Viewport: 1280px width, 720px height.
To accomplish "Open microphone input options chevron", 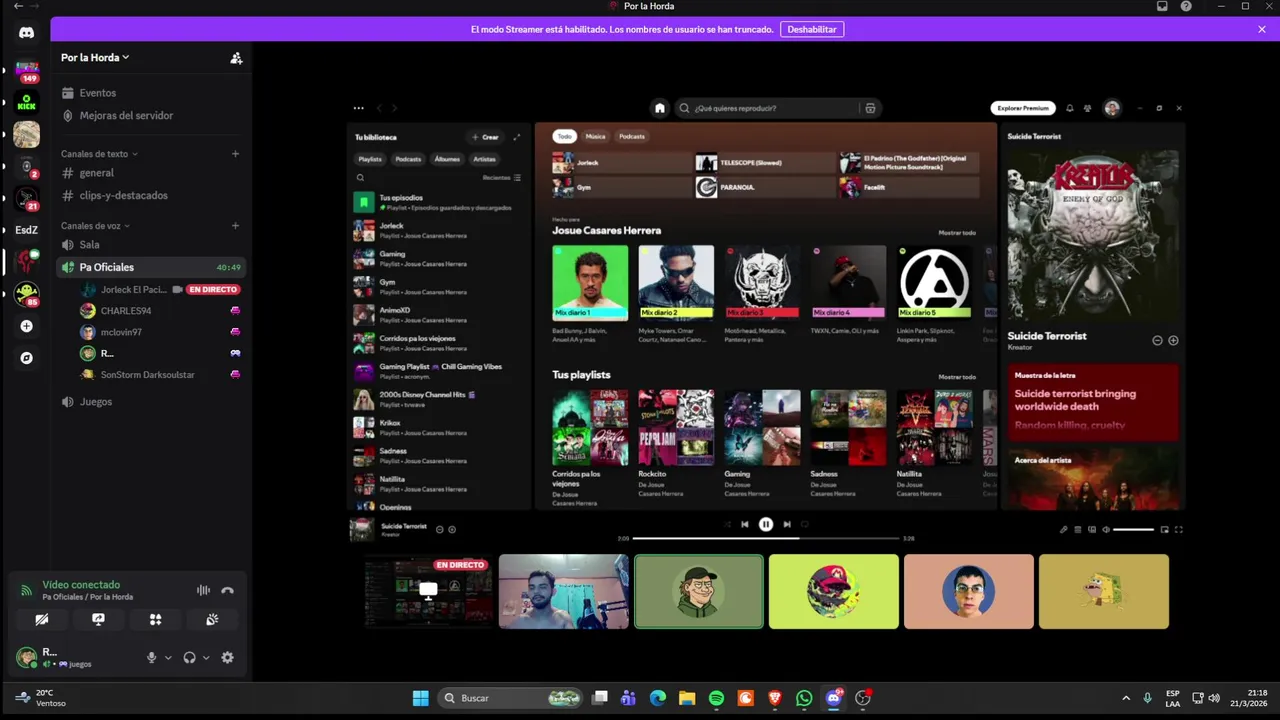I will (168, 658).
